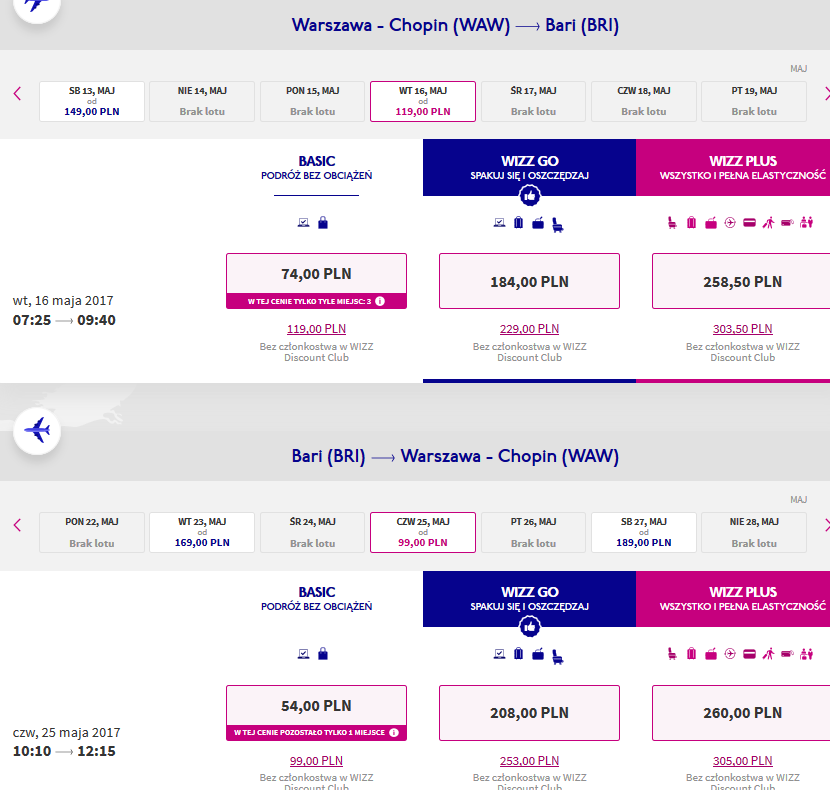
Task: Click credit card icon under outbound WIZZ PLUS
Action: tap(750, 223)
